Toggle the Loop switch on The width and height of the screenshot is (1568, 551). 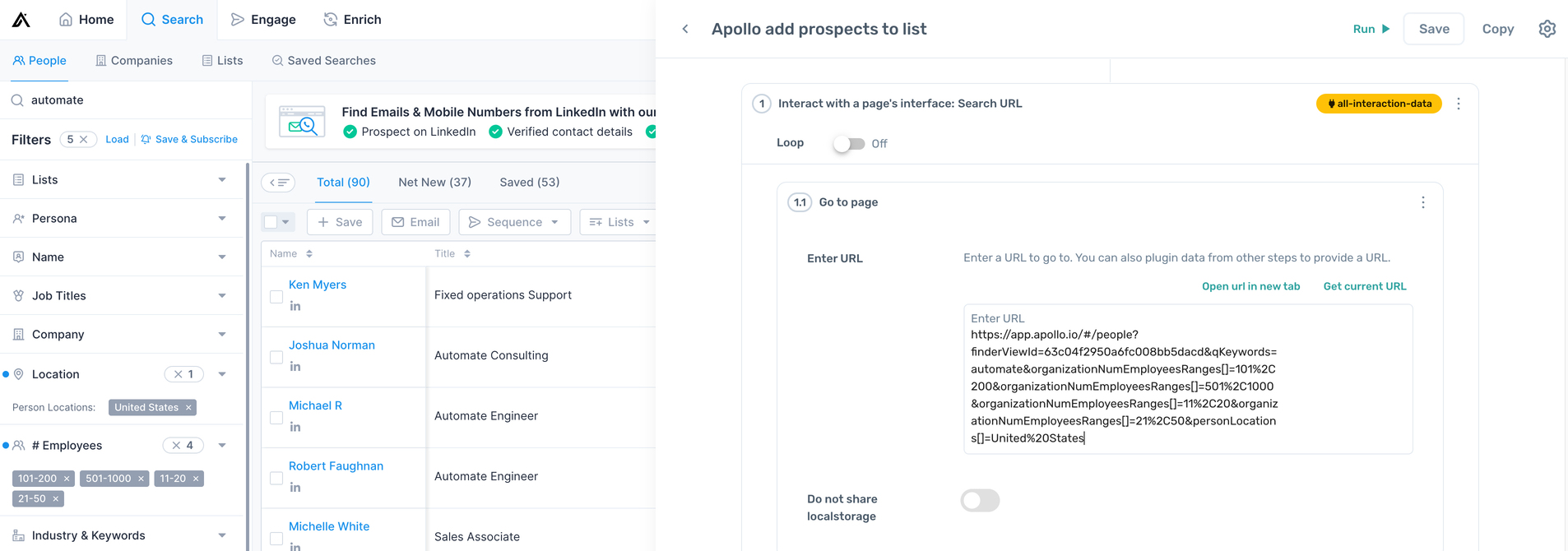pos(848,144)
